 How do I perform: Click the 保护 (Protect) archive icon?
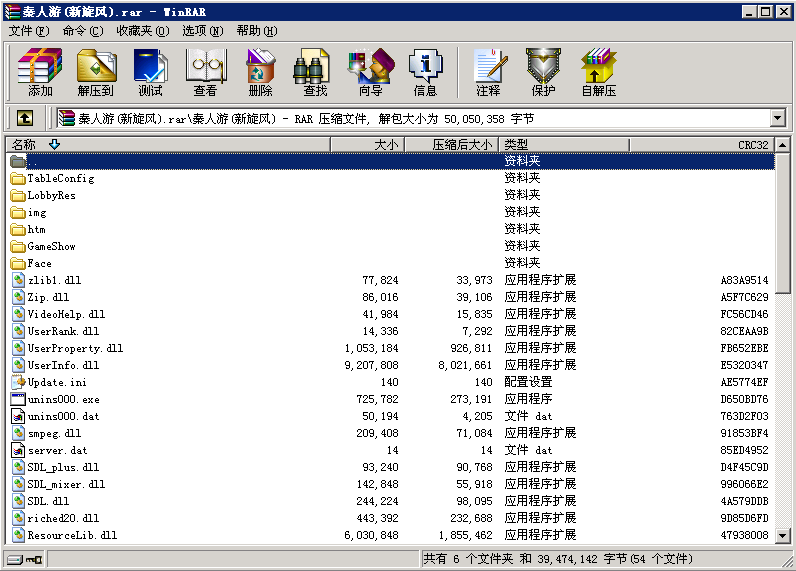pos(543,72)
